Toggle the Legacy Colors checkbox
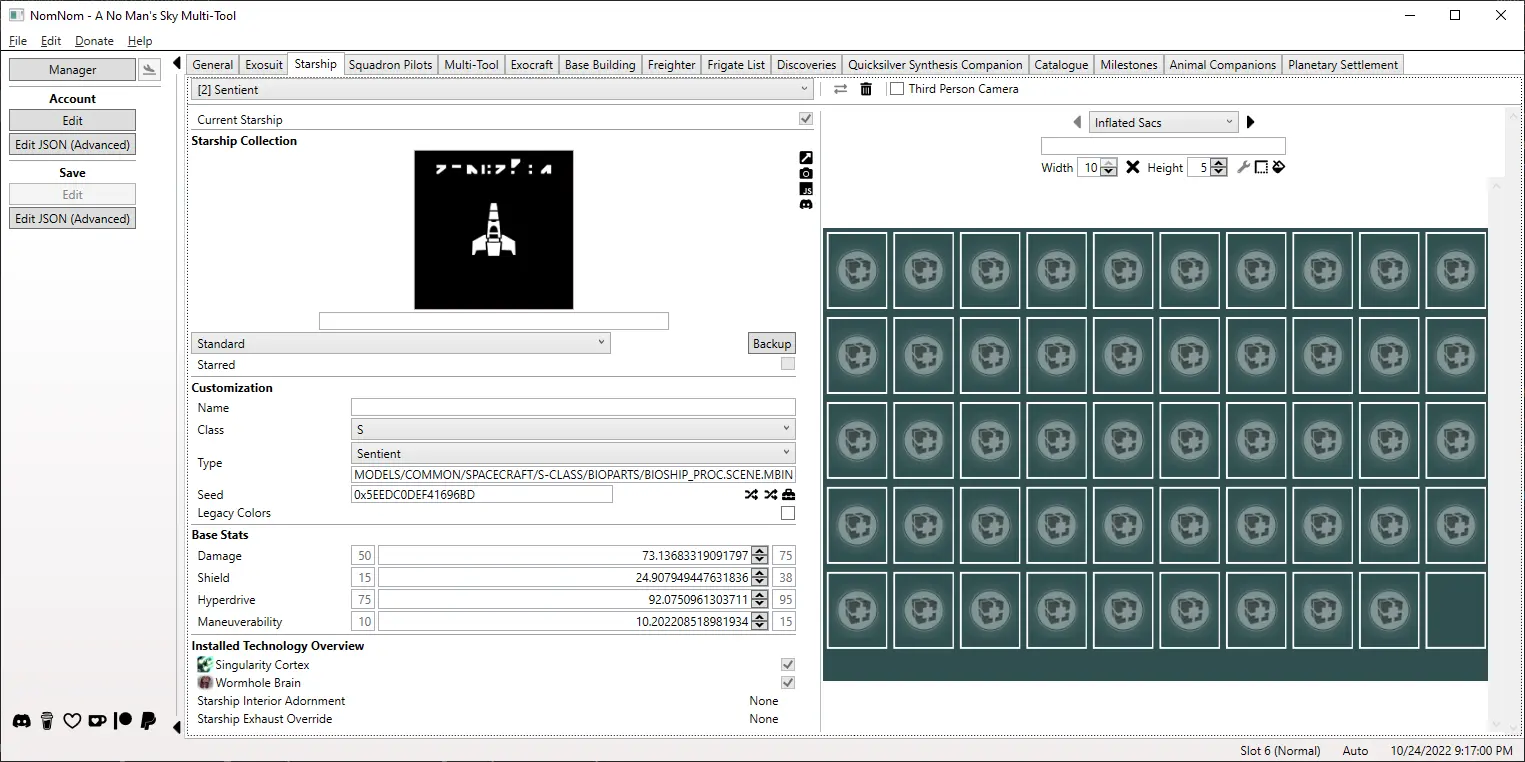This screenshot has width=1525, height=762. tap(788, 513)
